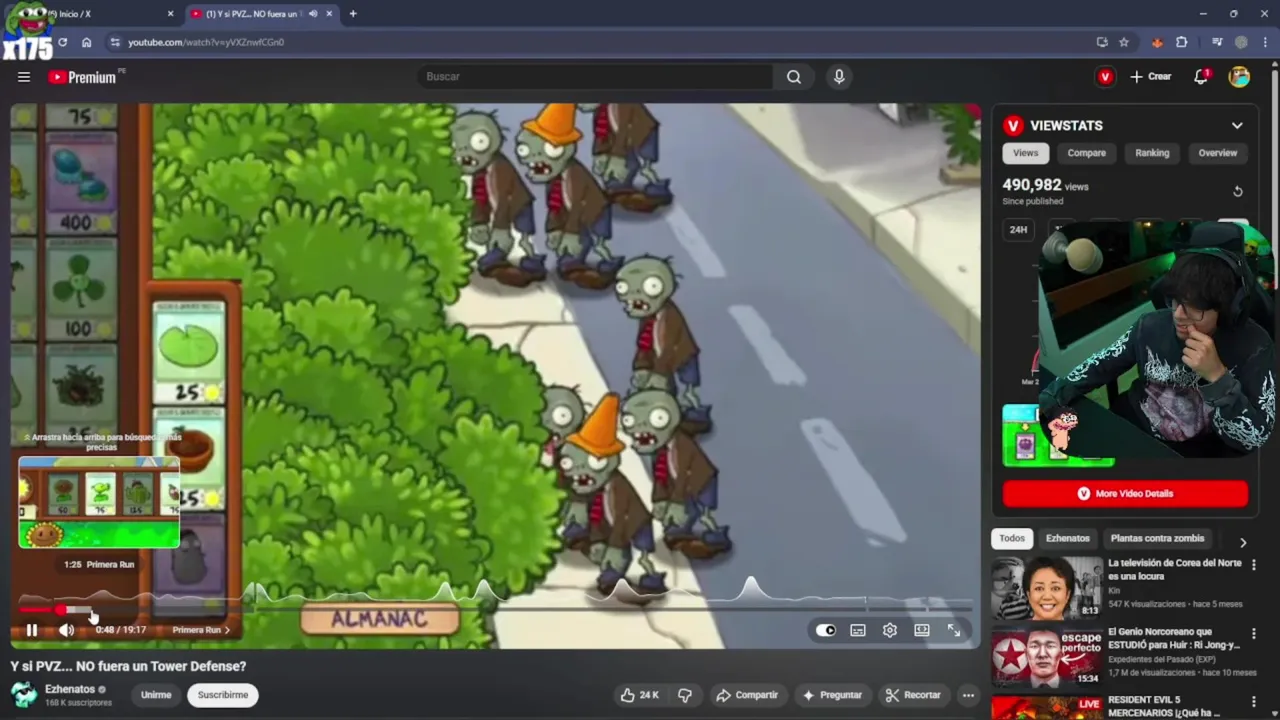Viewport: 1280px width, 720px height.
Task: Click the magnifier search button
Action: 794,77
